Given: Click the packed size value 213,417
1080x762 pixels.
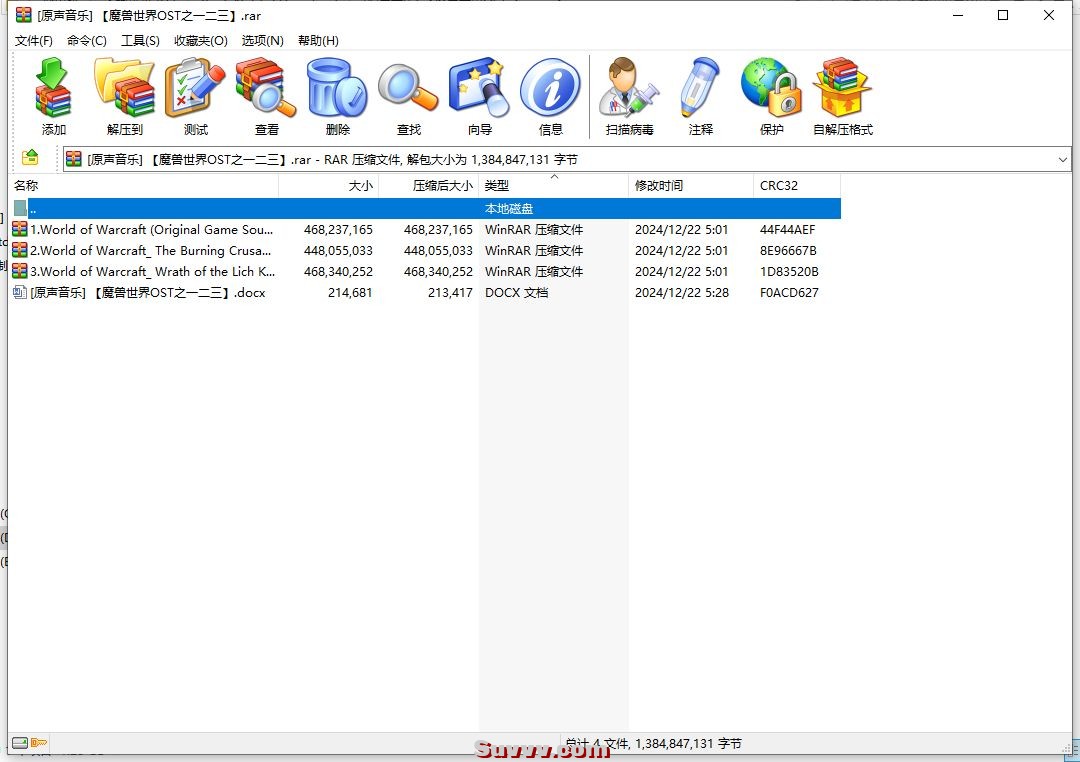Looking at the screenshot, I should click(x=450, y=292).
